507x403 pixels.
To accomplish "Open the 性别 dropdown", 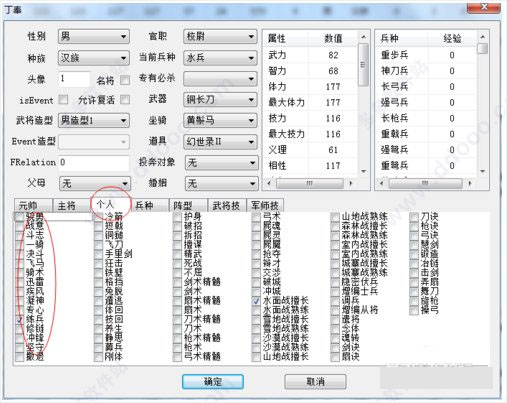I will coord(94,36).
